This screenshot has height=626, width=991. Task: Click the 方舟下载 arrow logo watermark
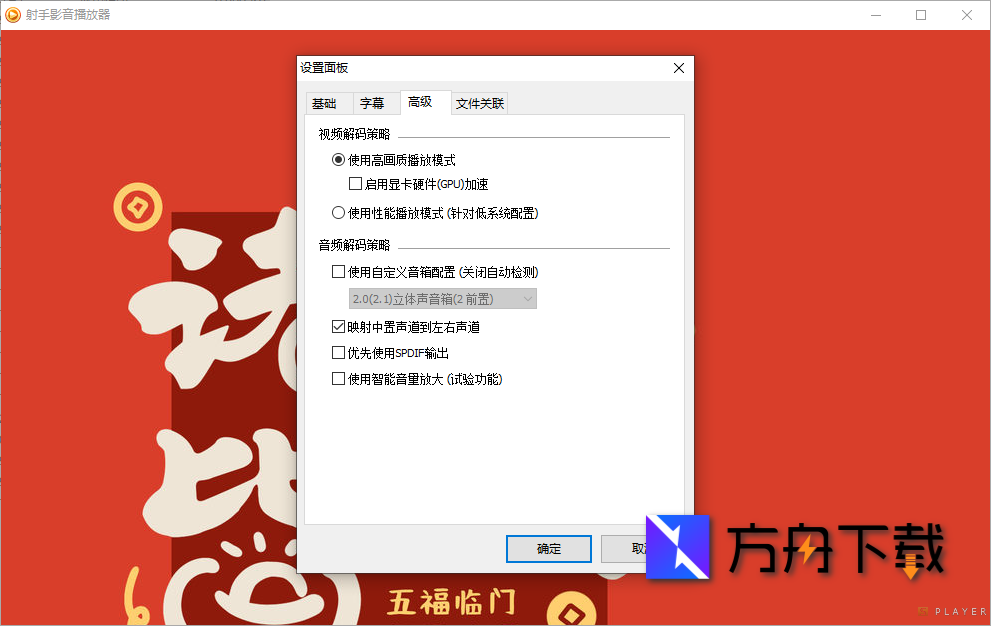point(679,548)
